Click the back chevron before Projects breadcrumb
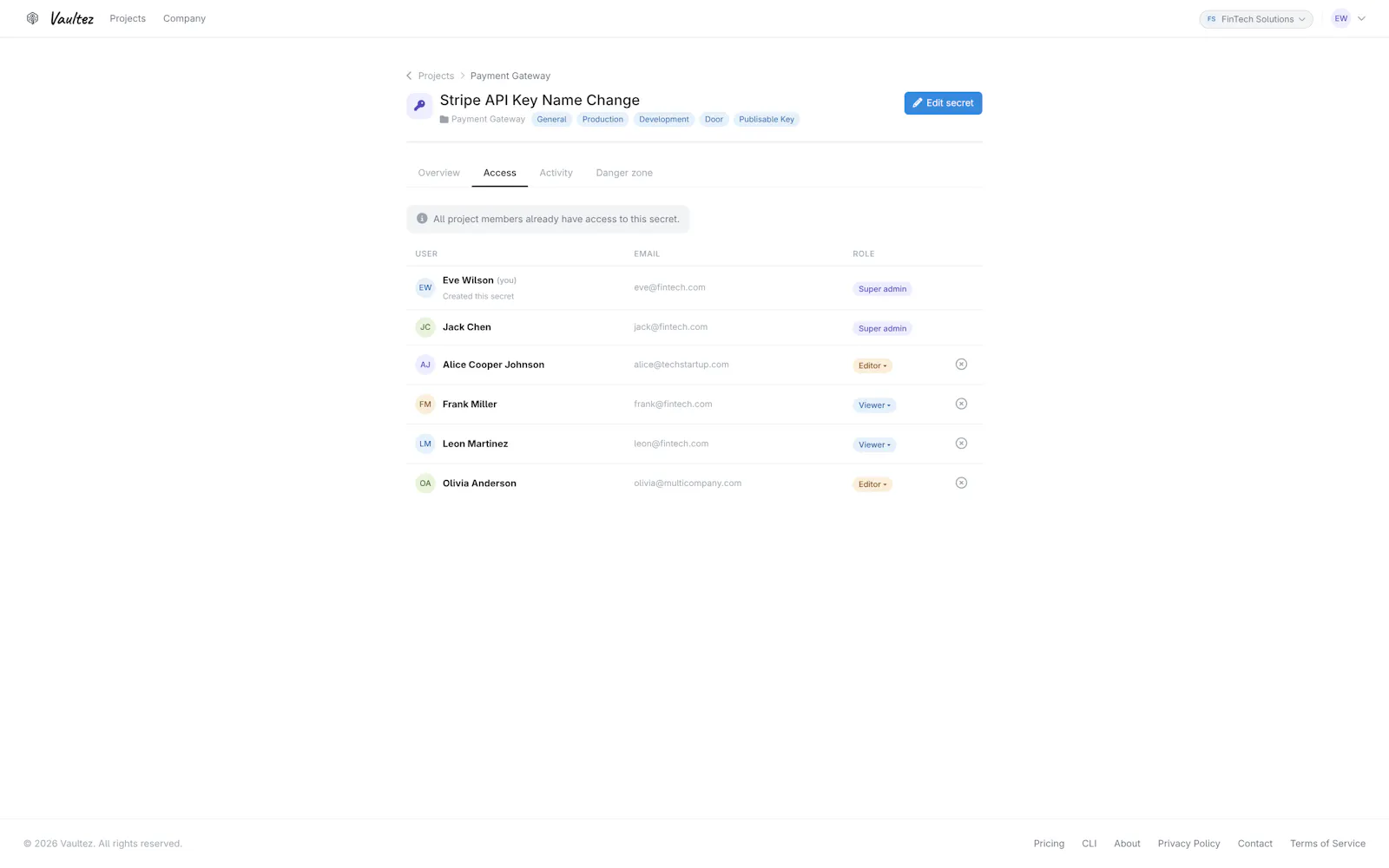The width and height of the screenshot is (1389, 868). click(x=409, y=76)
